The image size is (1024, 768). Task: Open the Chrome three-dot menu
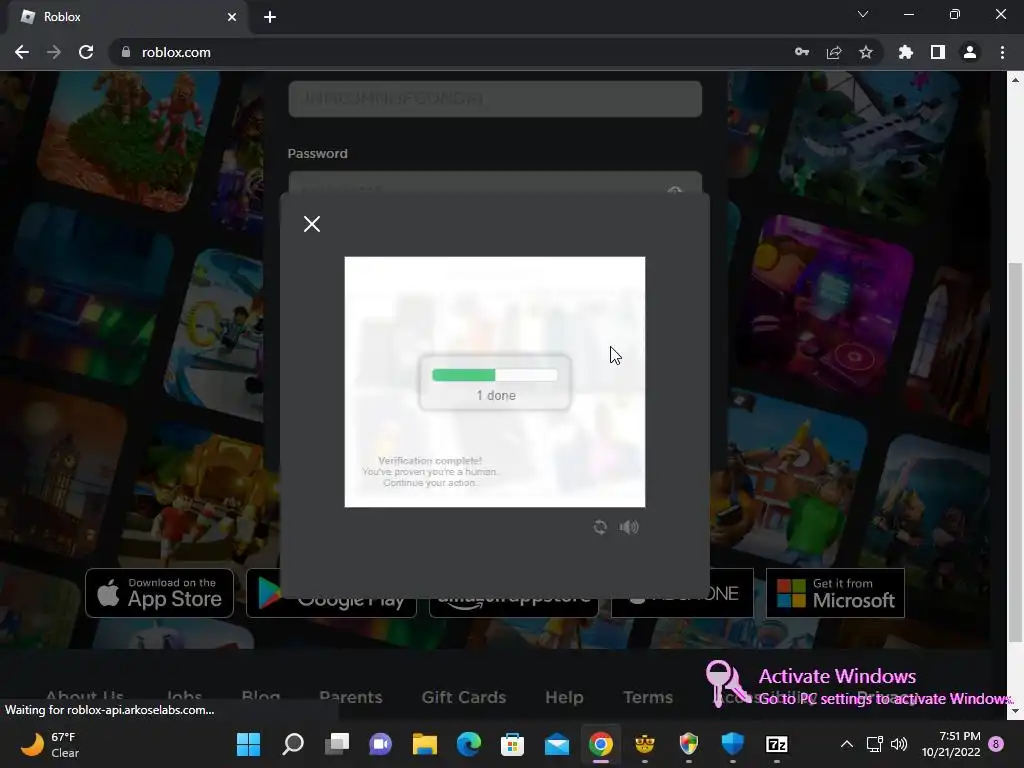click(x=1002, y=52)
